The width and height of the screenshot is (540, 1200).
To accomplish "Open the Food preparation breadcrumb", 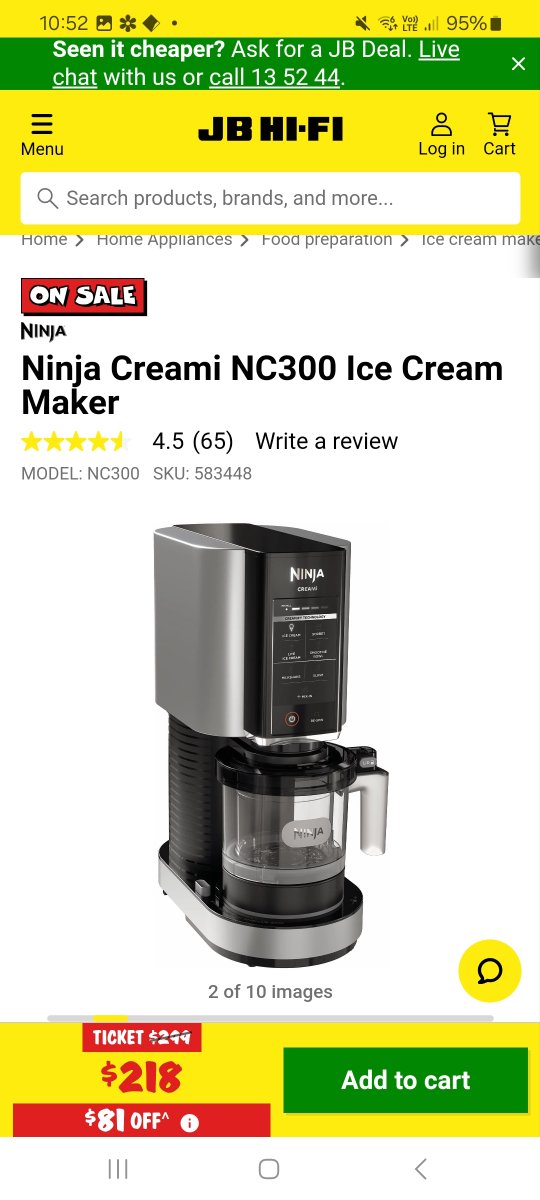I will coord(327,240).
